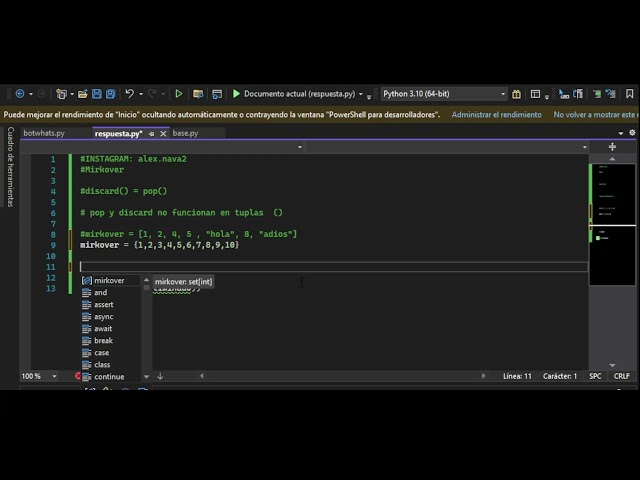Click the Undo arrow icon
This screenshot has height=480, width=640.
pyautogui.click(x=130, y=94)
